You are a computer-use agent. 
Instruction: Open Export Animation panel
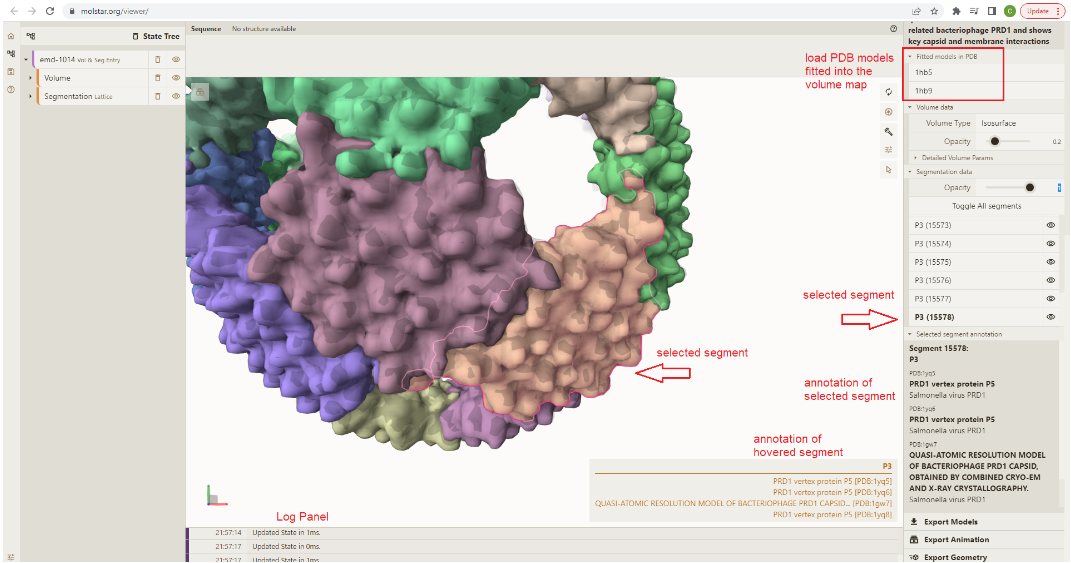[956, 540]
